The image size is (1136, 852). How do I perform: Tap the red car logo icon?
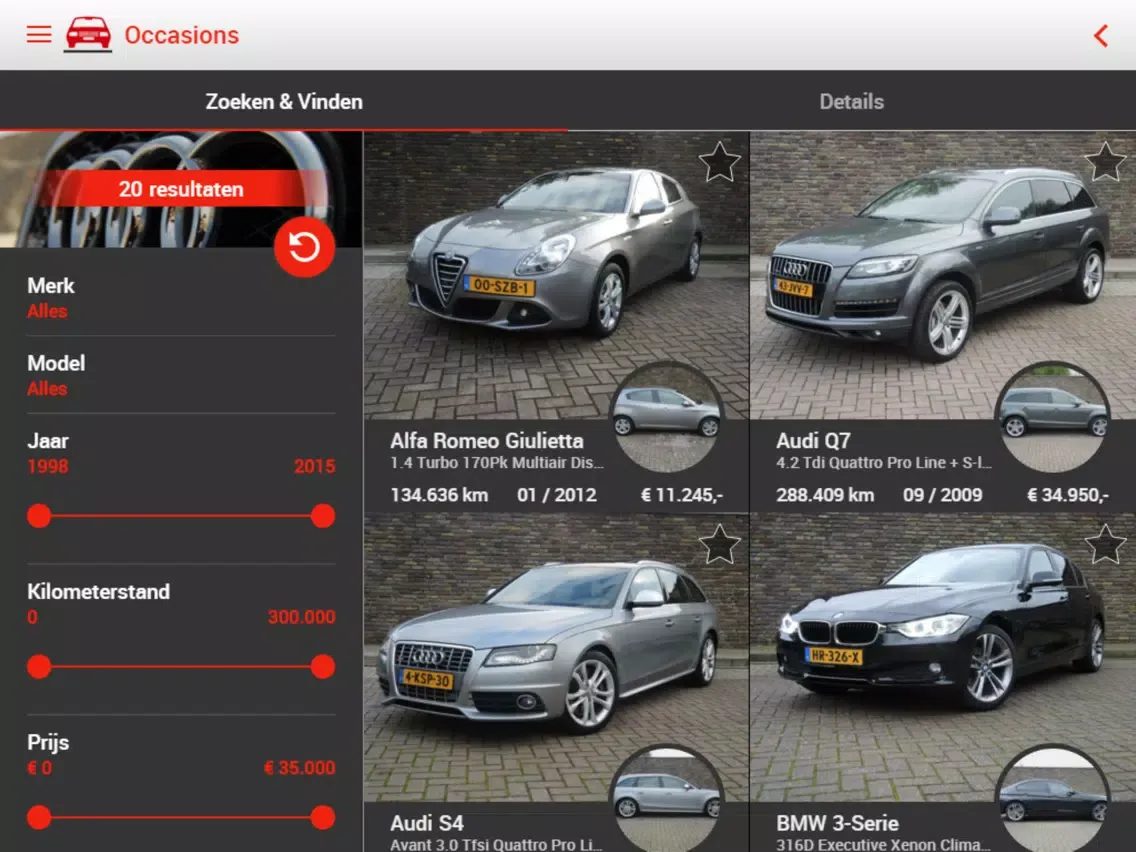(88, 34)
